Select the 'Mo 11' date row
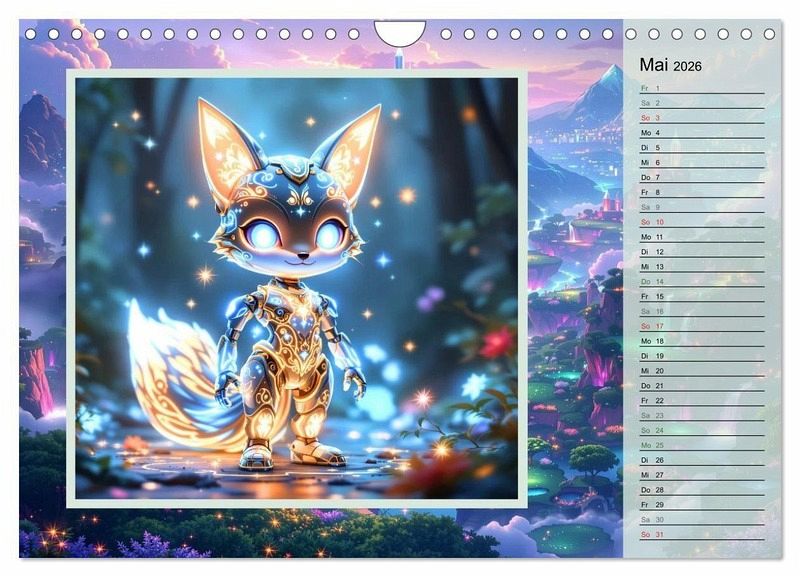The width and height of the screenshot is (800, 577). (702, 237)
